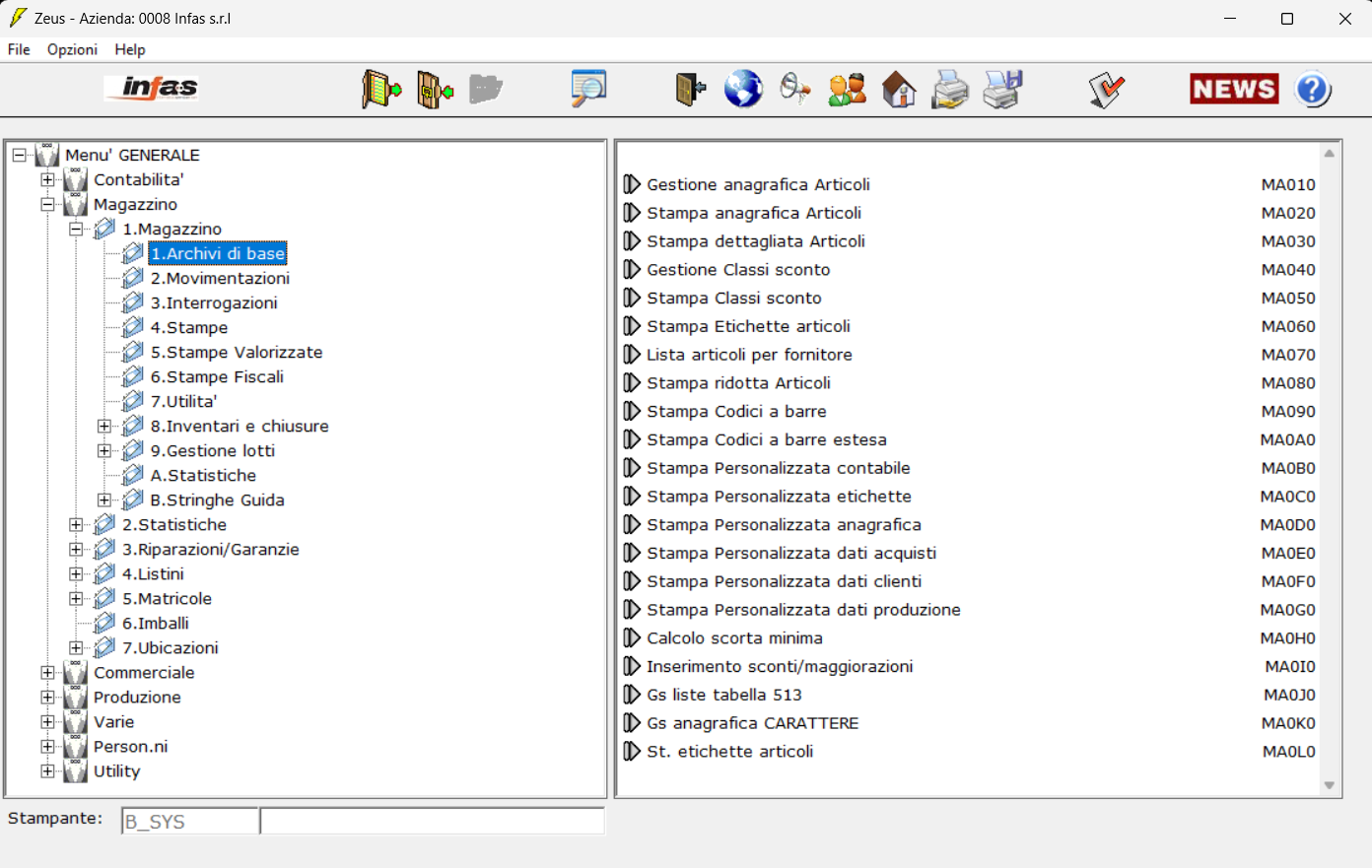Screen dimensions: 1372x868
Task: Collapse the Menu' GENERALE root node
Action: coord(19,155)
